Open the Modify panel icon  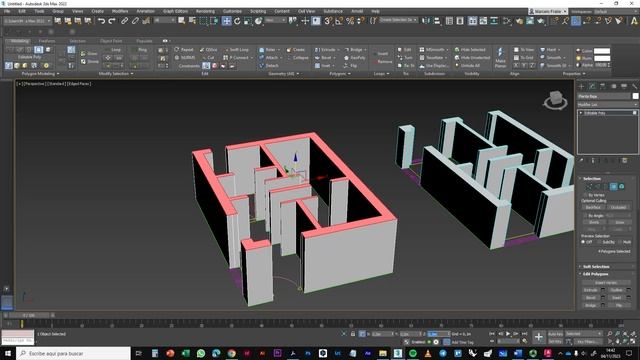592,86
